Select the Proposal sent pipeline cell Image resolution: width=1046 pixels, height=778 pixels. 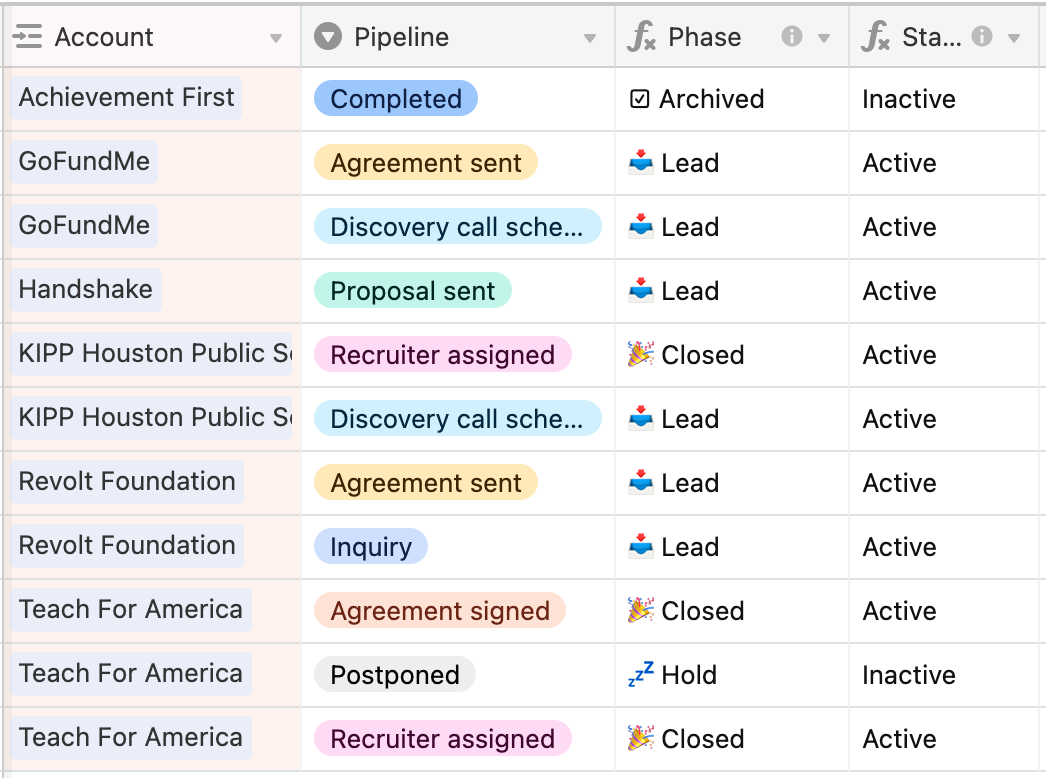[412, 291]
